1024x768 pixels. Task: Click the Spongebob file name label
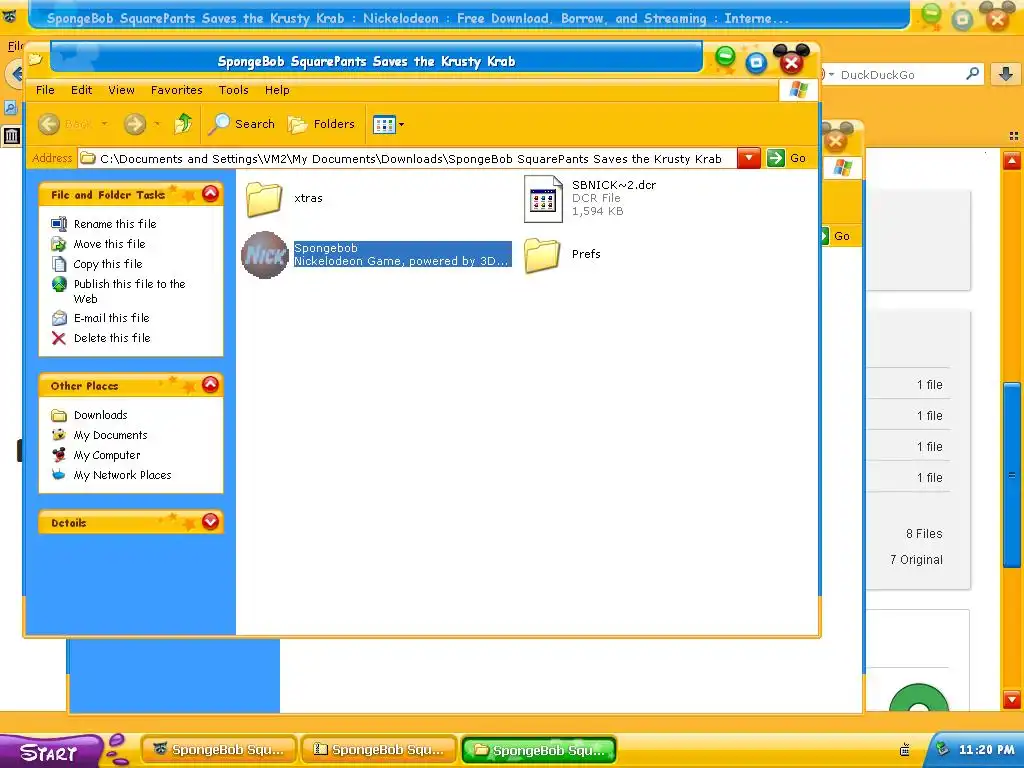326,248
